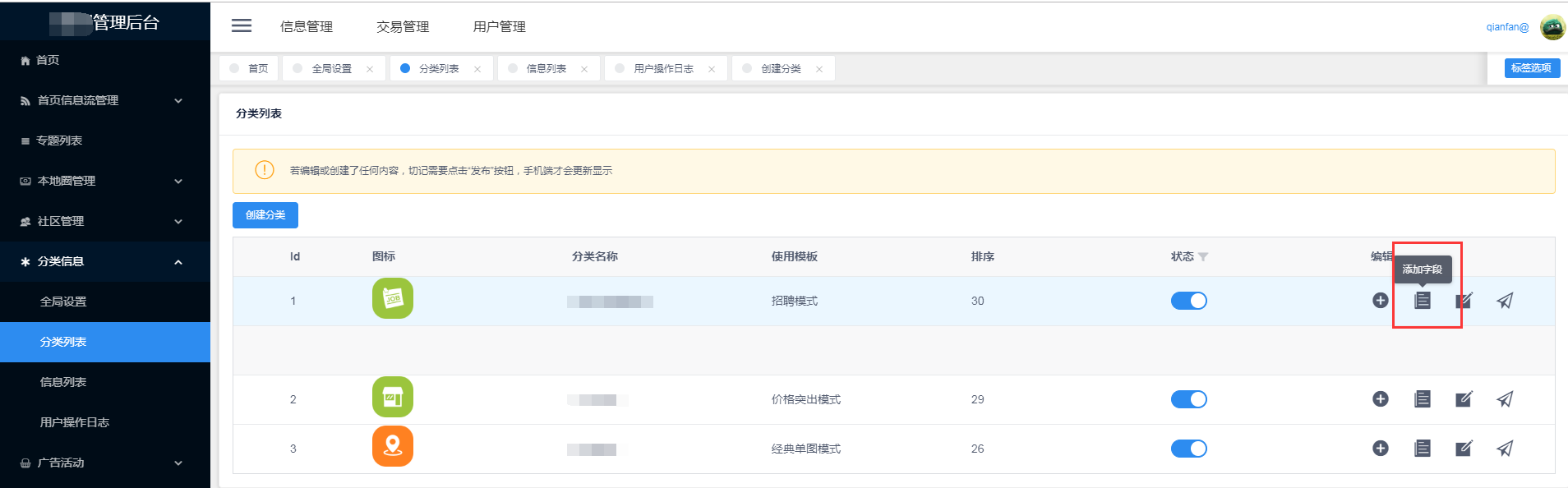Expand 广告活动 sidebar menu

105,463
